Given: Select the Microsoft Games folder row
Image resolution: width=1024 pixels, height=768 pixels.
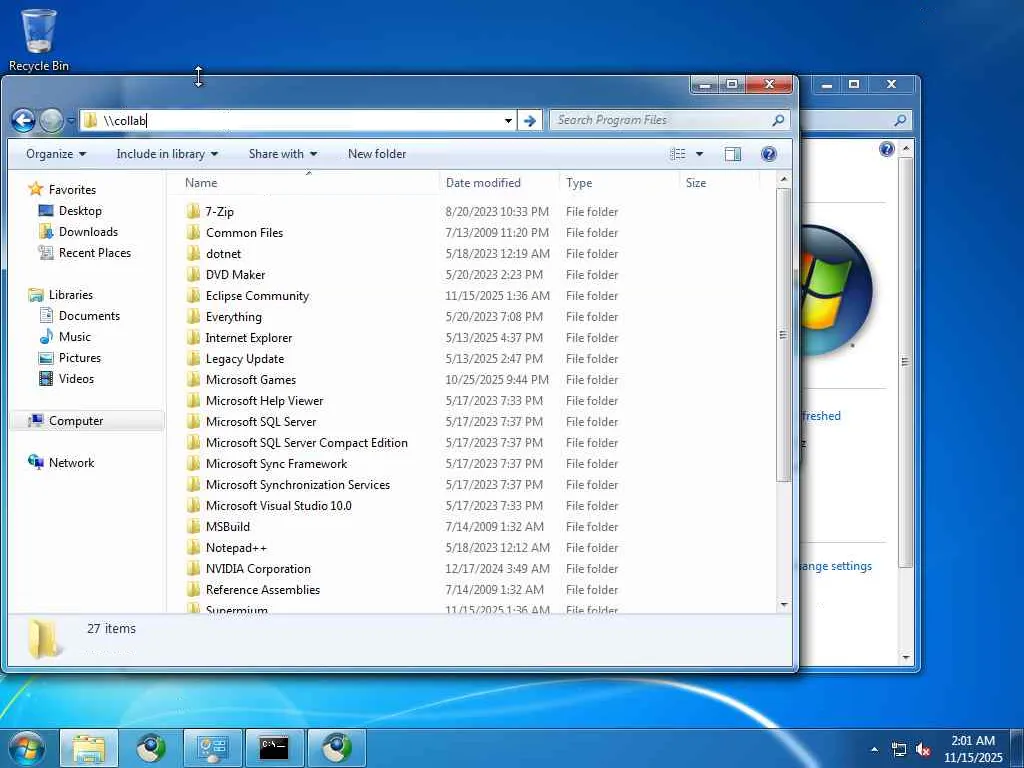Looking at the screenshot, I should click(x=470, y=379).
